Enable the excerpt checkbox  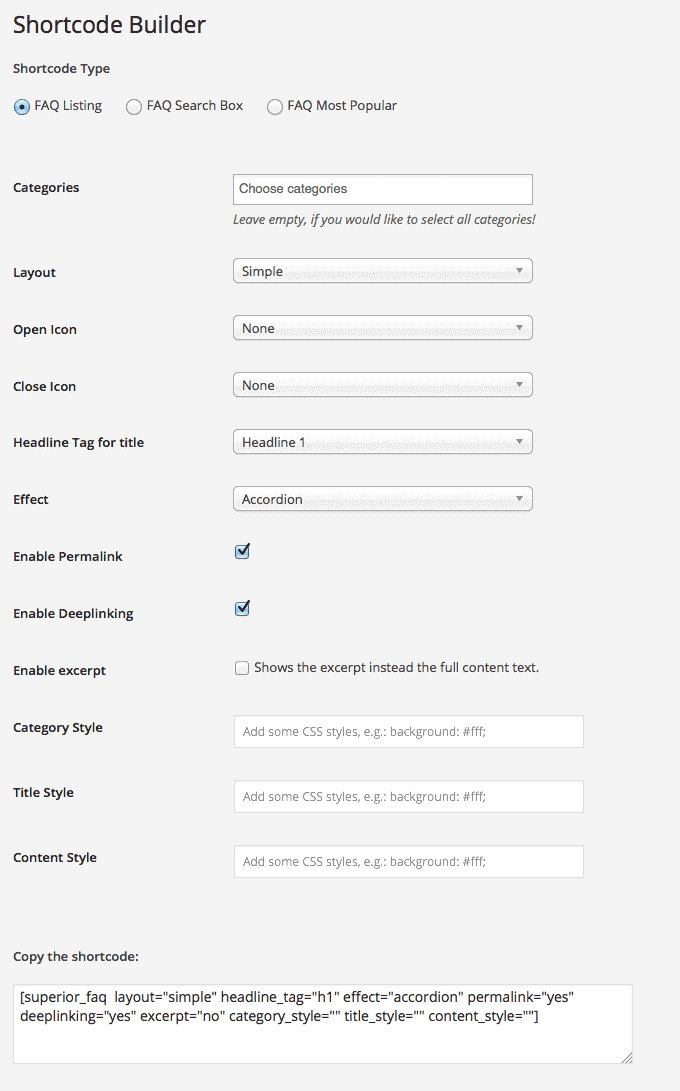point(242,668)
